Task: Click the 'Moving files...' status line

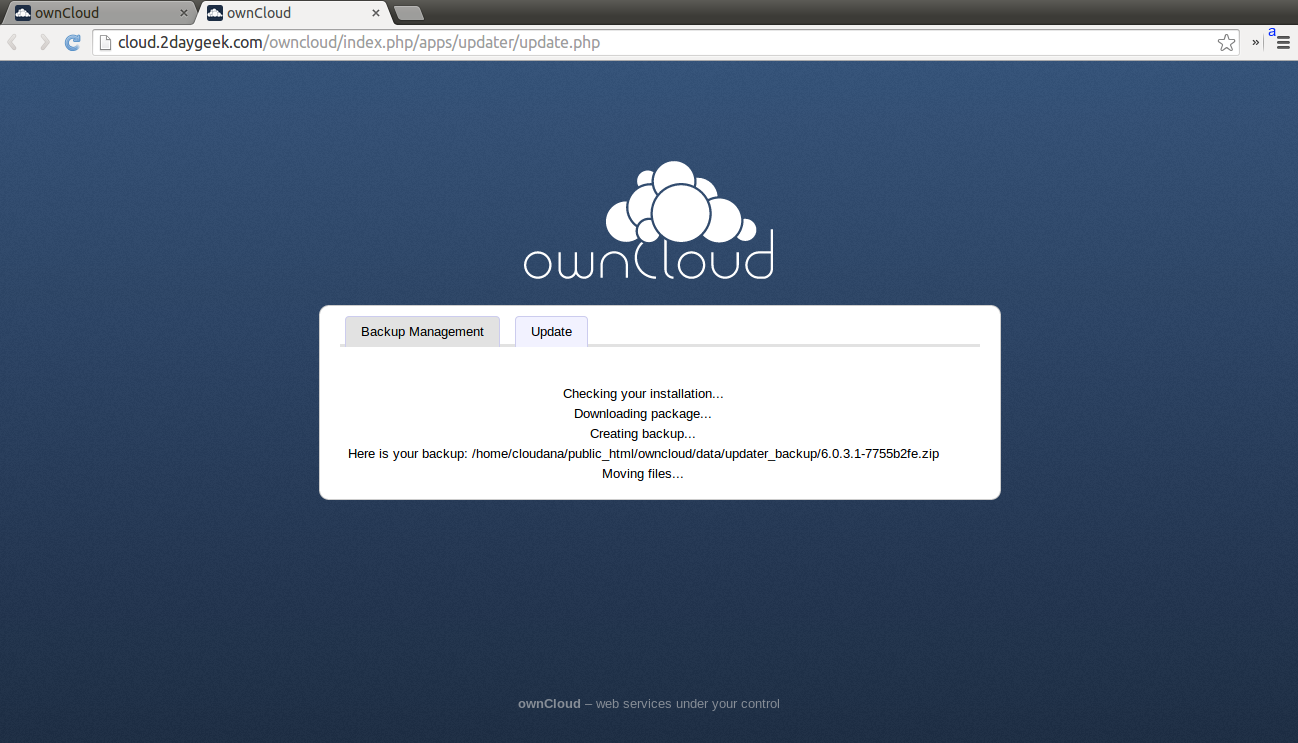Action: tap(643, 474)
